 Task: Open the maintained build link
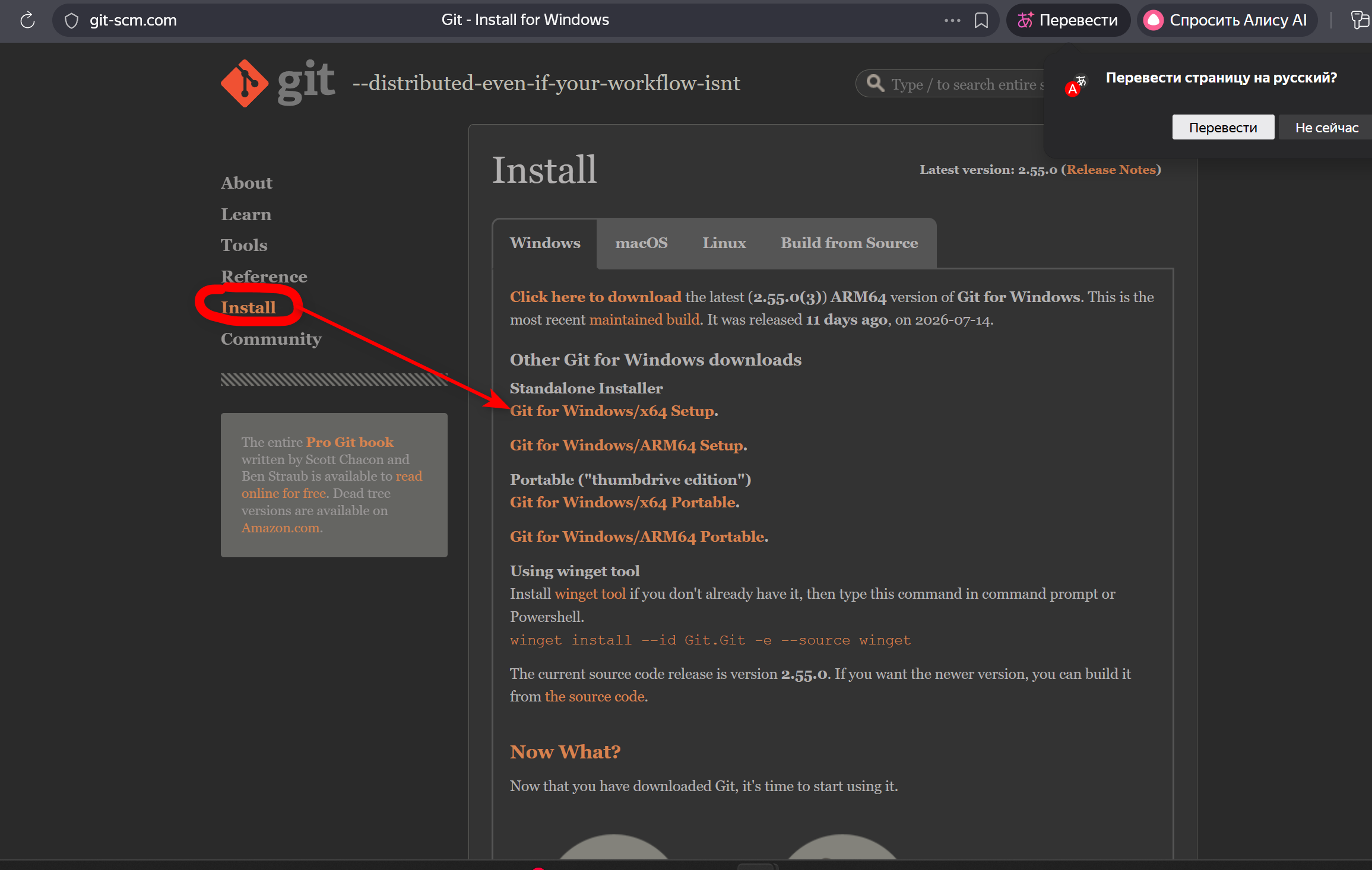pyautogui.click(x=644, y=319)
